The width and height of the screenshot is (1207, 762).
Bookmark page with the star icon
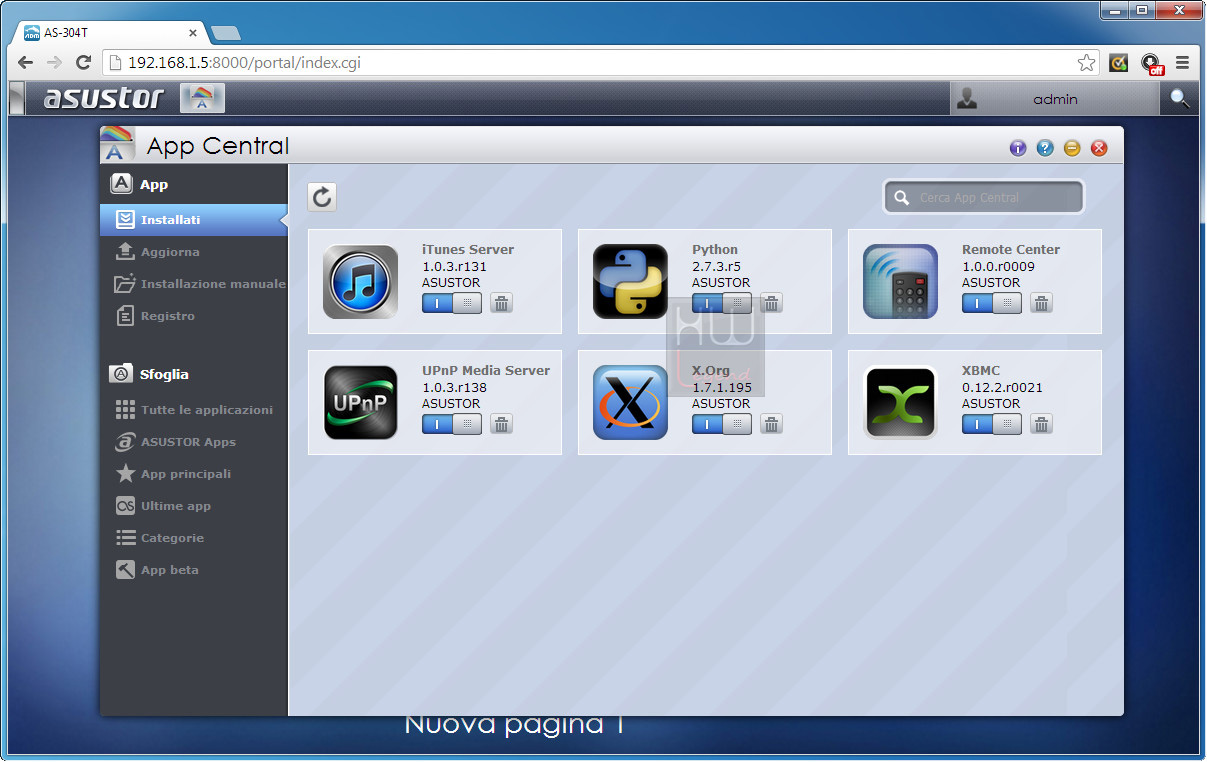pos(1086,62)
